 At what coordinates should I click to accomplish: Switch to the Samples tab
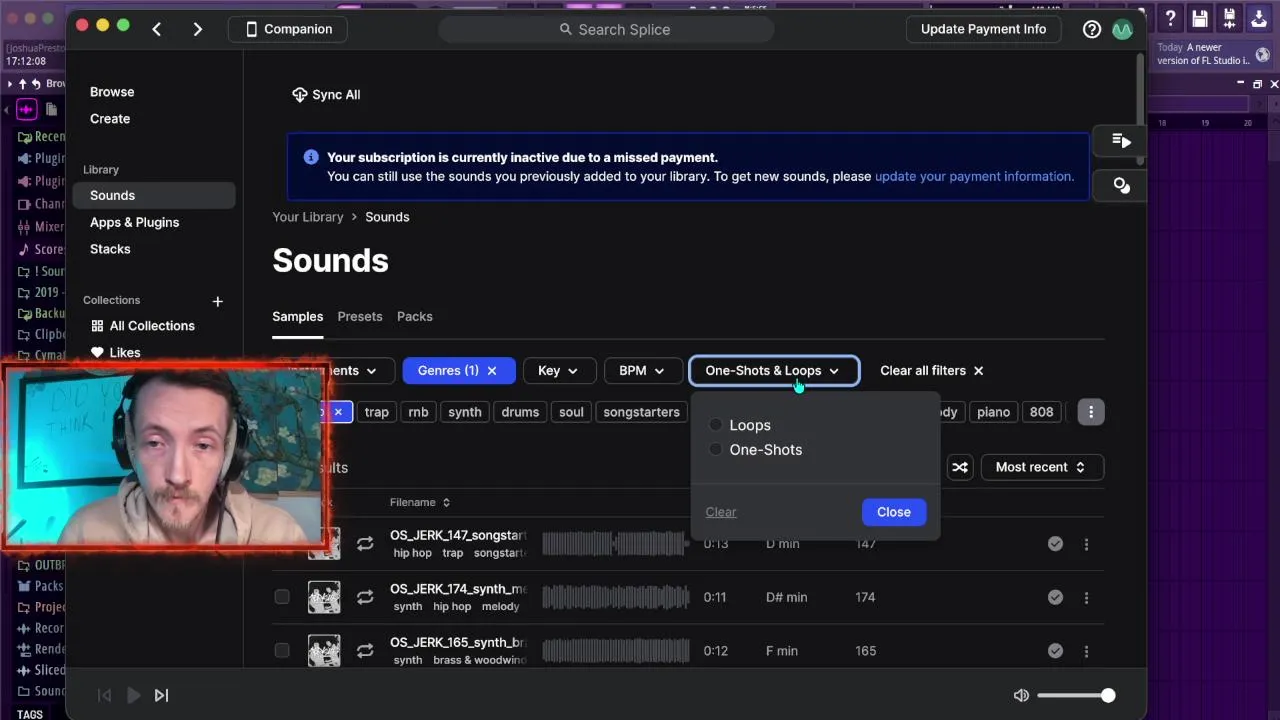(298, 316)
